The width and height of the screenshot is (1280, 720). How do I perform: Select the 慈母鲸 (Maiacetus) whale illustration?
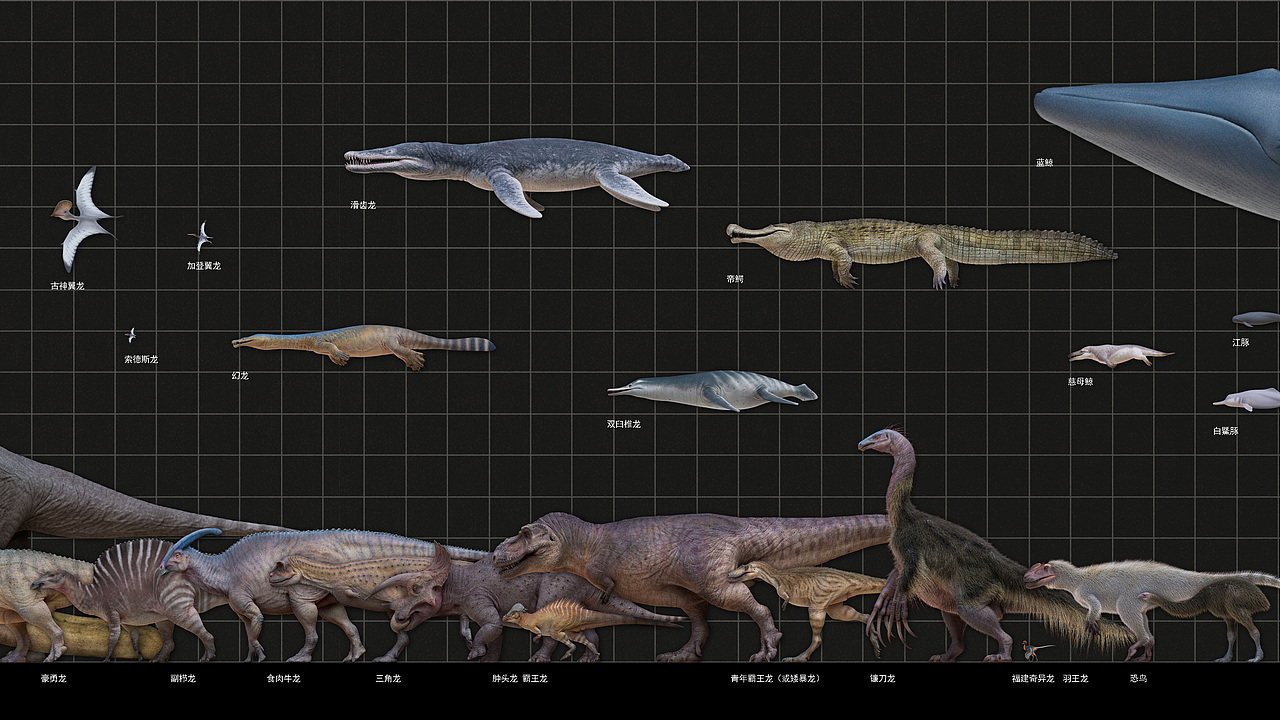click(x=1120, y=355)
